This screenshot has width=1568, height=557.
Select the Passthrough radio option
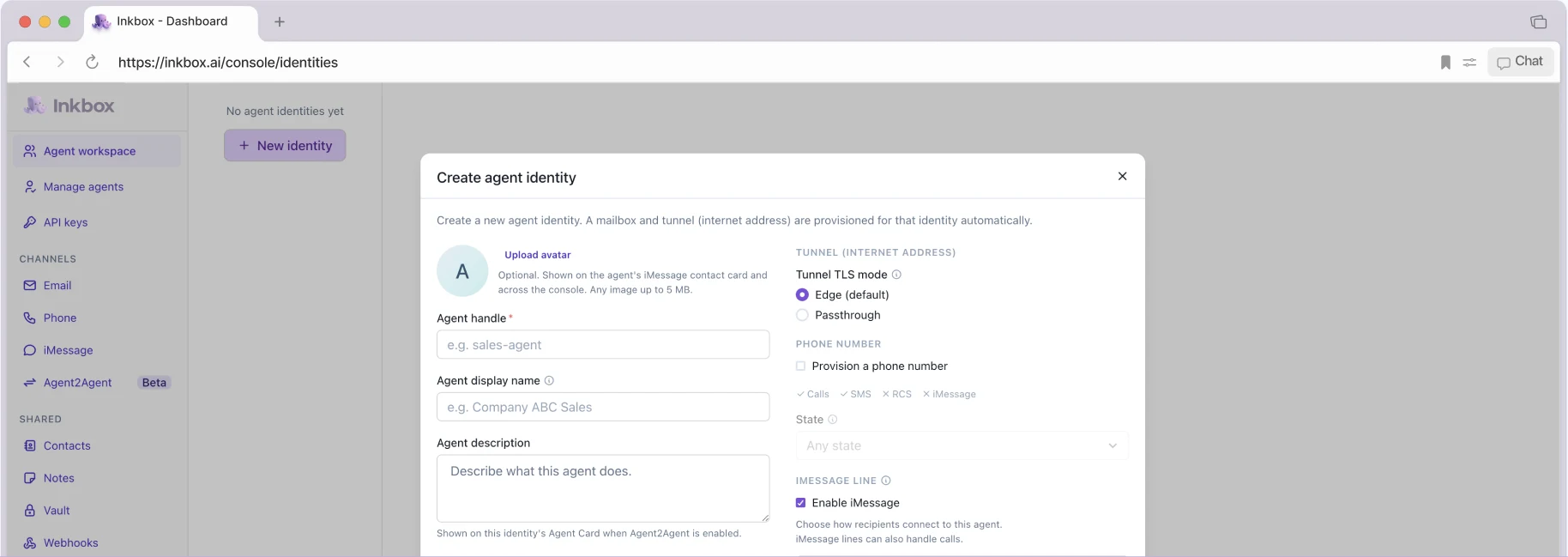click(x=802, y=315)
